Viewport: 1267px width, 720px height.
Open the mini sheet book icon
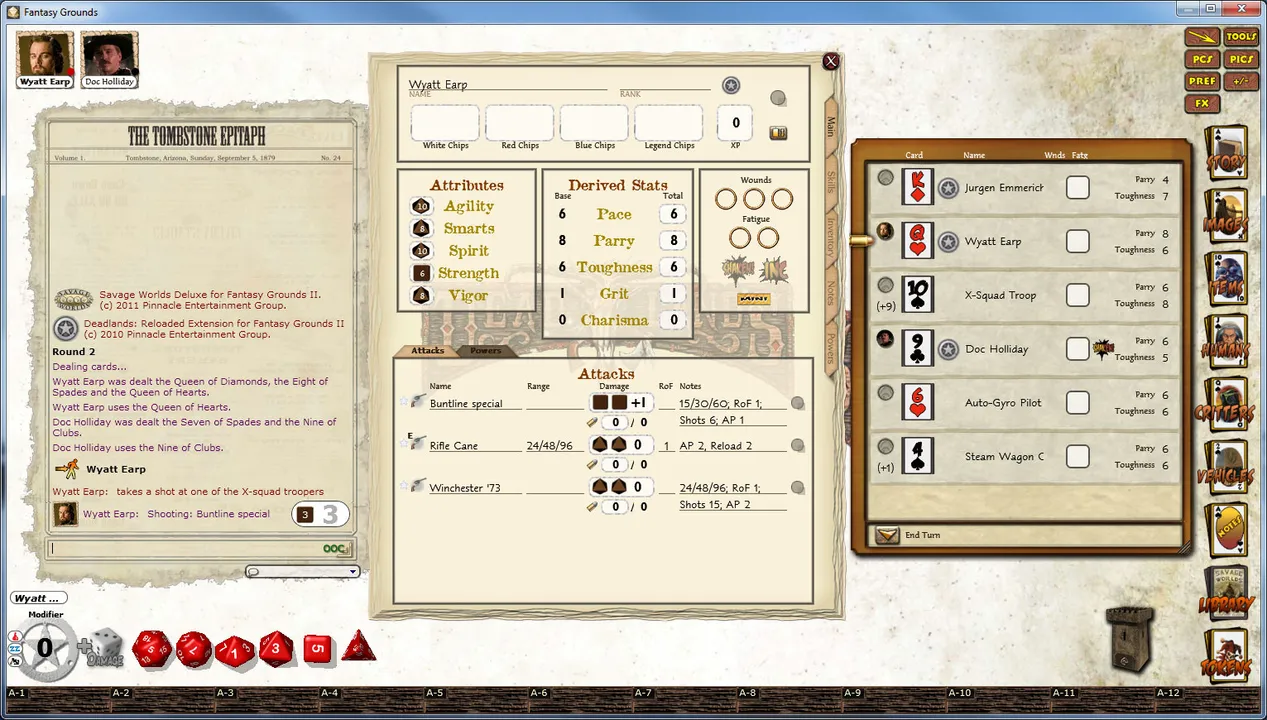[777, 133]
